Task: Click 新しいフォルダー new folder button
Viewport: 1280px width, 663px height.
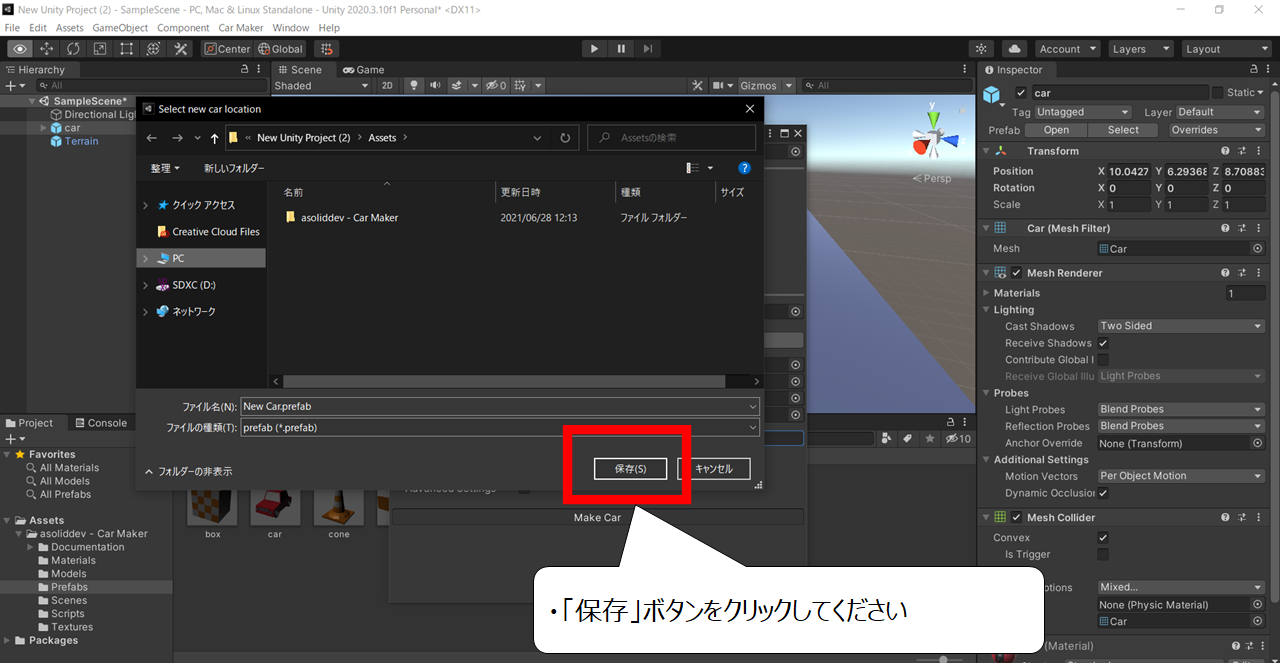Action: [x=234, y=168]
